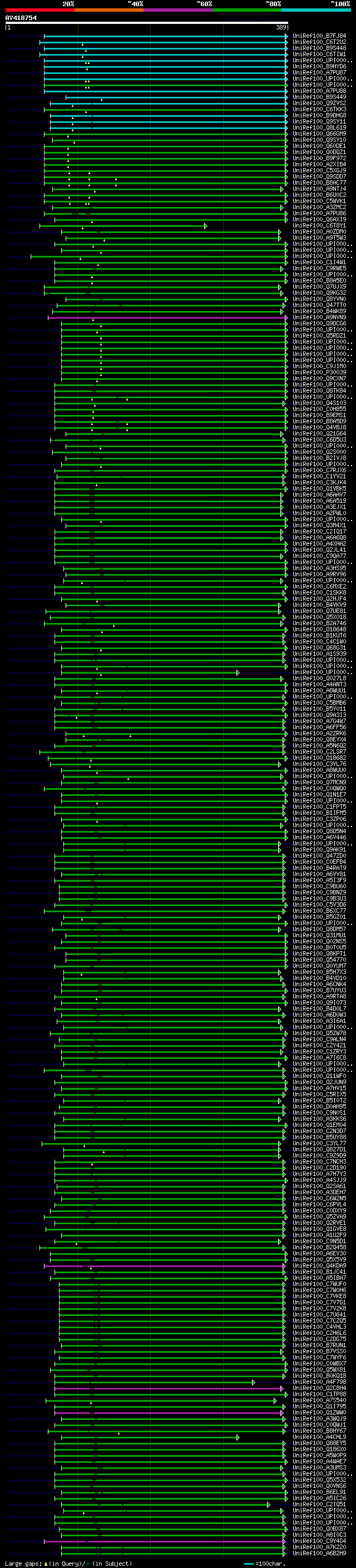Screen dimensions: 356x1568
Task: Select hit label UniRef100_Q9A3I3
Action: [x=319, y=715]
